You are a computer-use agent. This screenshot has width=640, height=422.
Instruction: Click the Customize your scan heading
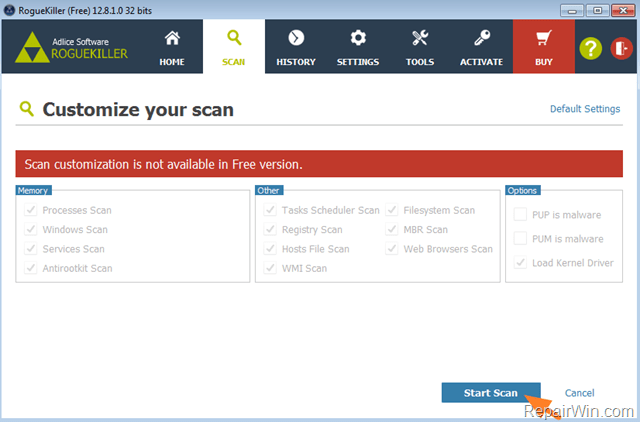click(138, 110)
